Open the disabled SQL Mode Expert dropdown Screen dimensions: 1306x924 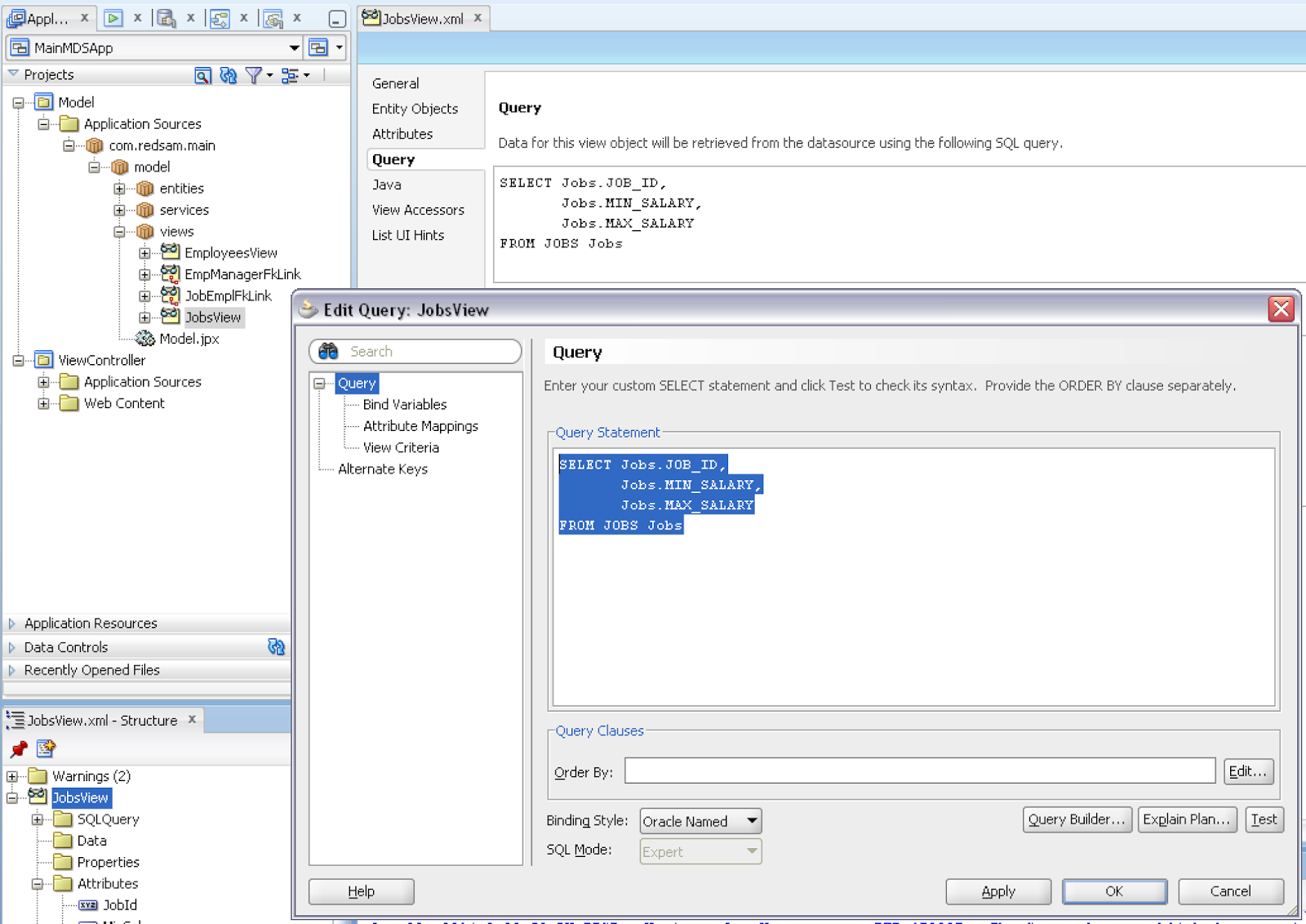coord(752,851)
